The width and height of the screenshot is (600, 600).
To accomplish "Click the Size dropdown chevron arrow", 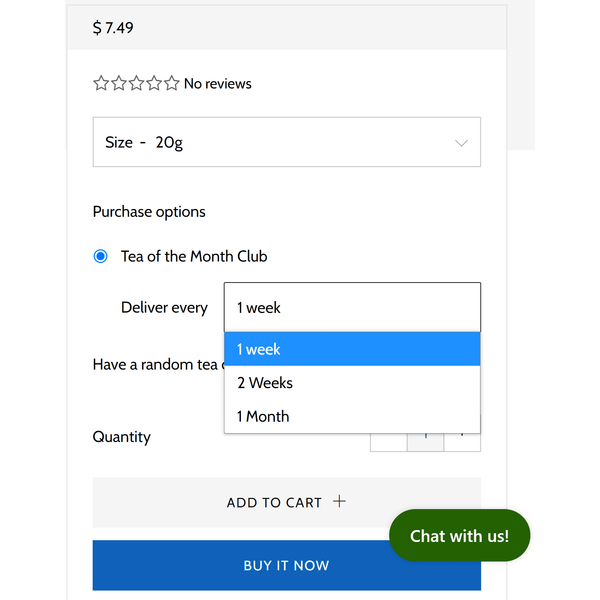I will click(461, 143).
